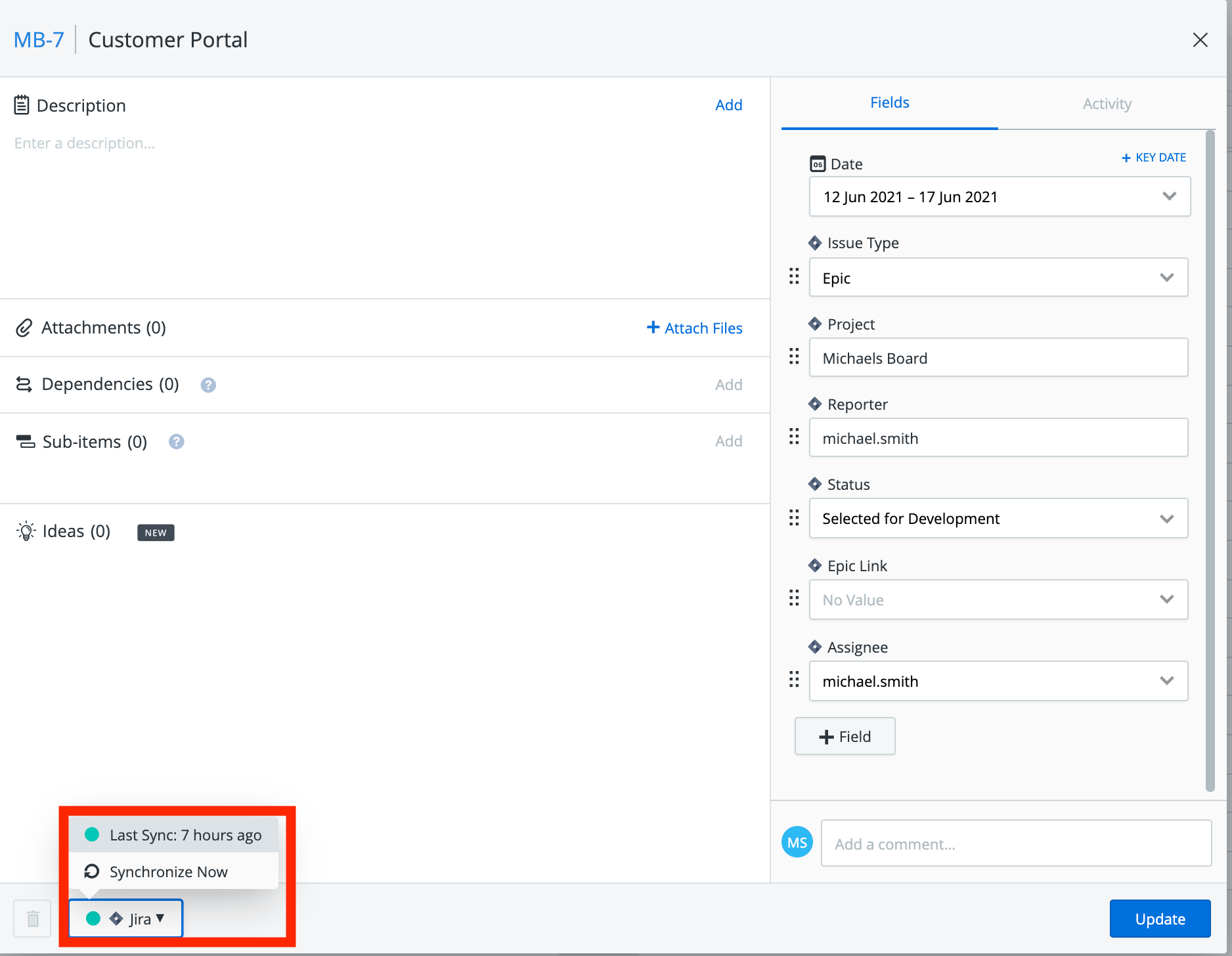Viewport: 1232px width, 956px height.
Task: Focus the Add a comment field
Action: (x=1016, y=844)
